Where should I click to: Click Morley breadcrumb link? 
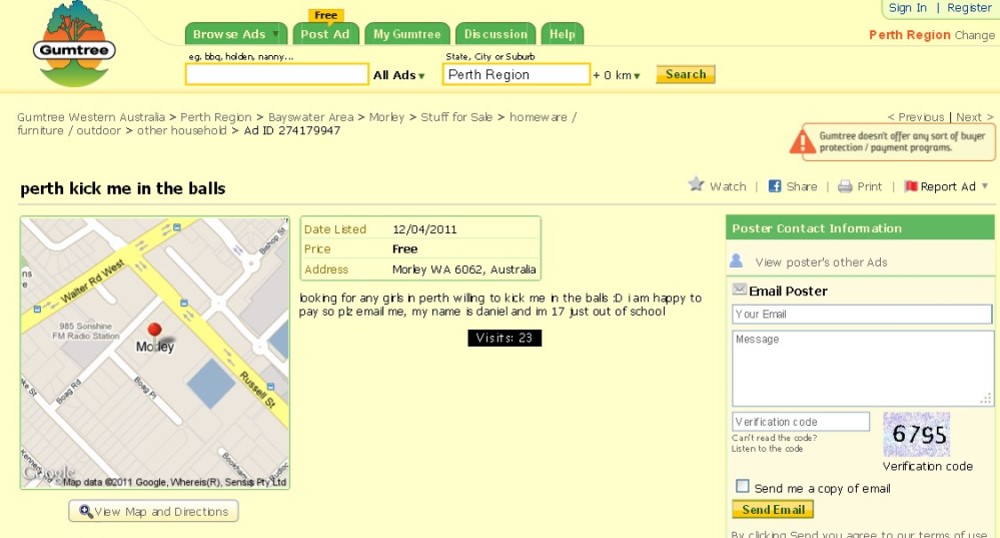[x=386, y=117]
